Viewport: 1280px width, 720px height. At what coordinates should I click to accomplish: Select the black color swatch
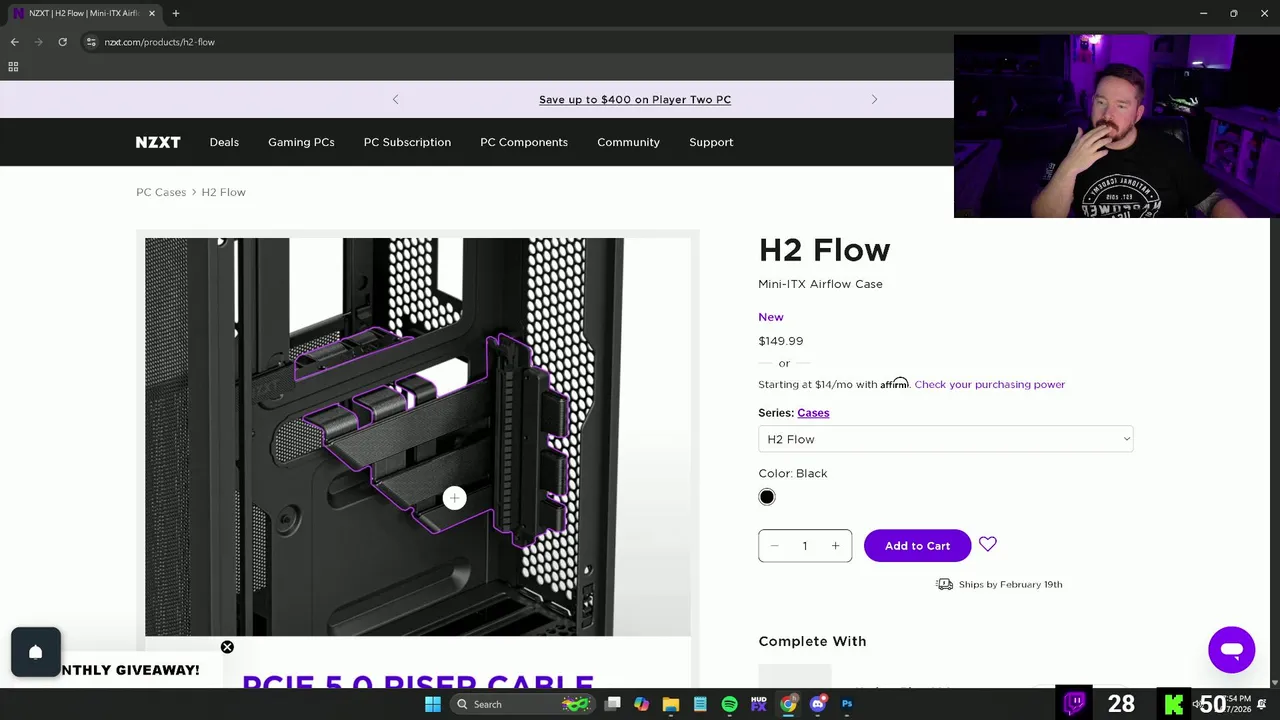tap(767, 497)
